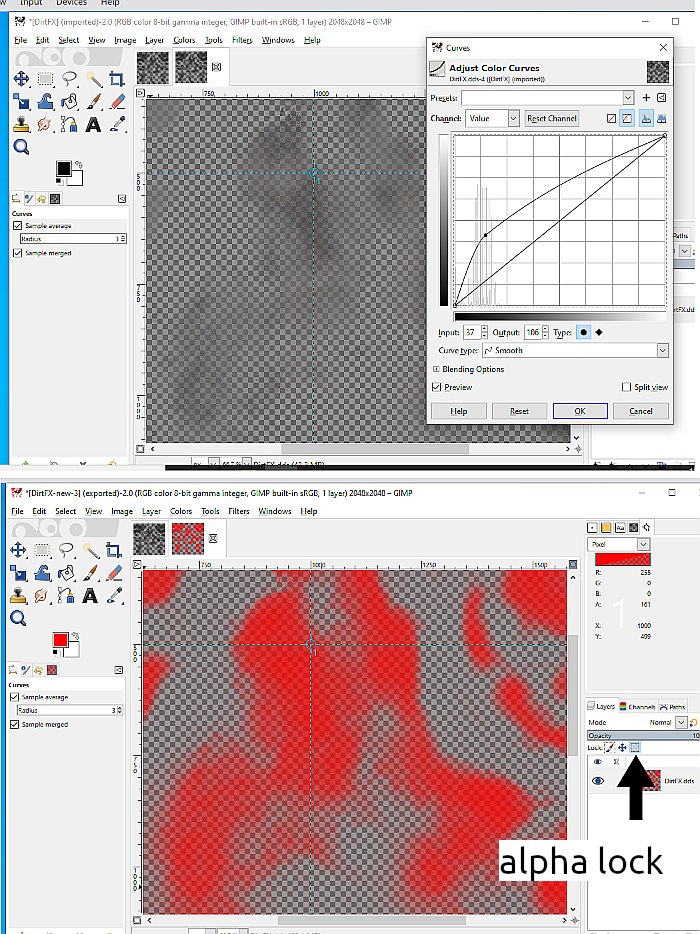This screenshot has height=934, width=700.
Task: Click Reset in the Curves dialog
Action: click(x=519, y=411)
